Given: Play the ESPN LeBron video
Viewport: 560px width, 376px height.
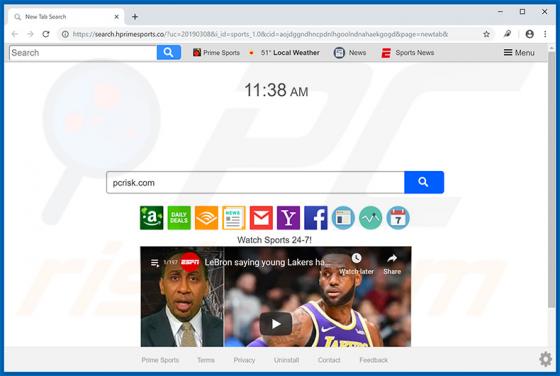Looking at the screenshot, I should [x=276, y=324].
